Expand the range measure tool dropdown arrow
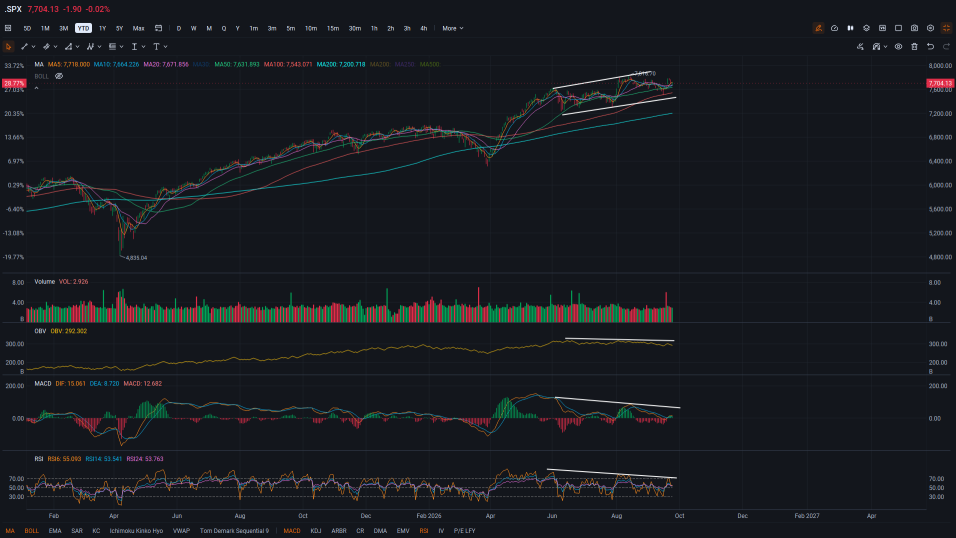The height and width of the screenshot is (538, 956). point(143,46)
